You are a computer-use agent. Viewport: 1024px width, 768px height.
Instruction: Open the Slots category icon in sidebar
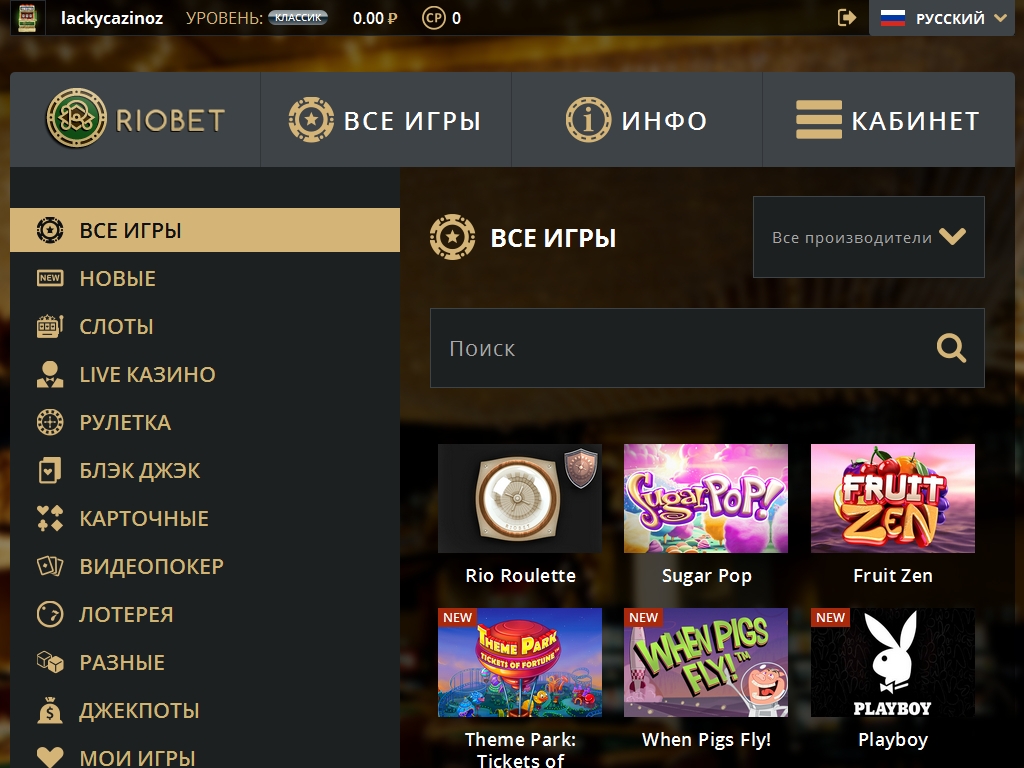click(50, 327)
